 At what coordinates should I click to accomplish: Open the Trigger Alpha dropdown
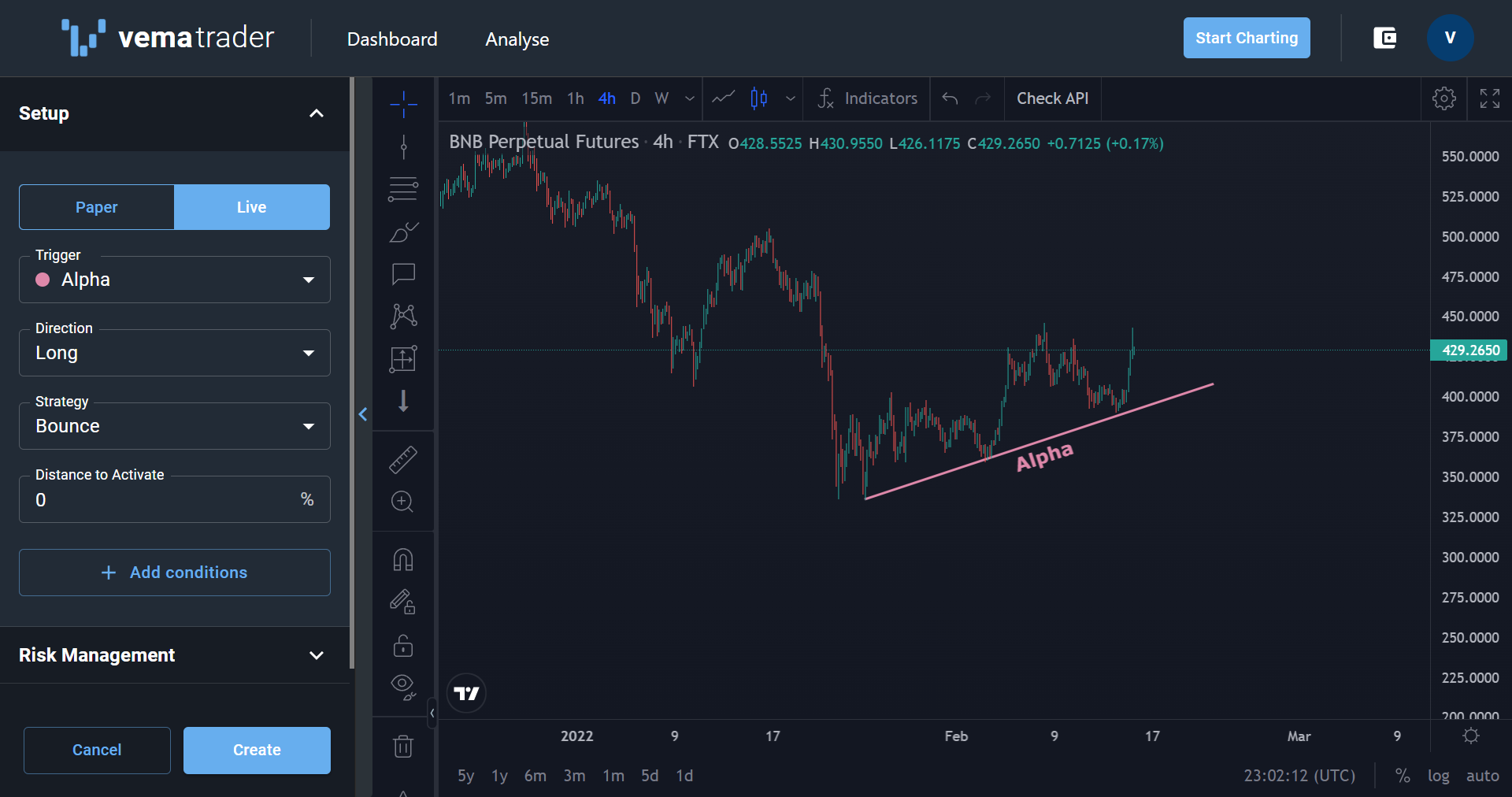click(175, 280)
